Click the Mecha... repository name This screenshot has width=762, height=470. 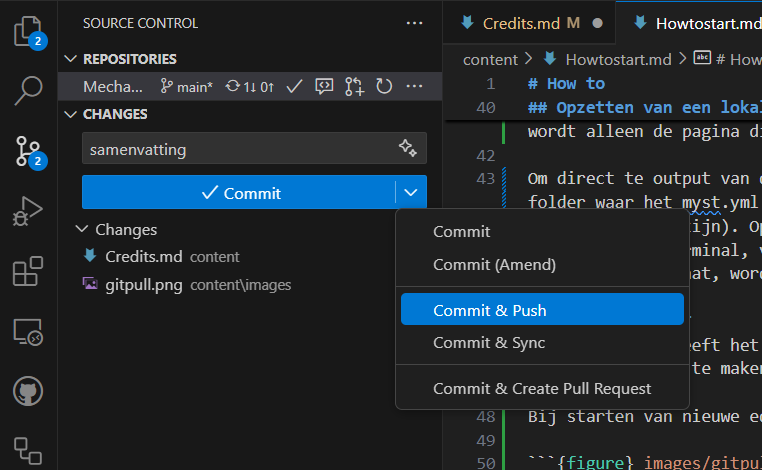tap(113, 87)
